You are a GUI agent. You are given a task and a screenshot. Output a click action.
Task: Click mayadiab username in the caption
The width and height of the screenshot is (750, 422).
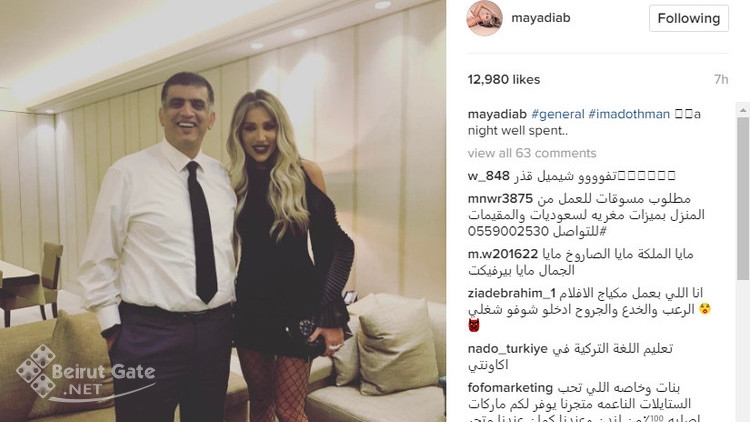tap(497, 114)
